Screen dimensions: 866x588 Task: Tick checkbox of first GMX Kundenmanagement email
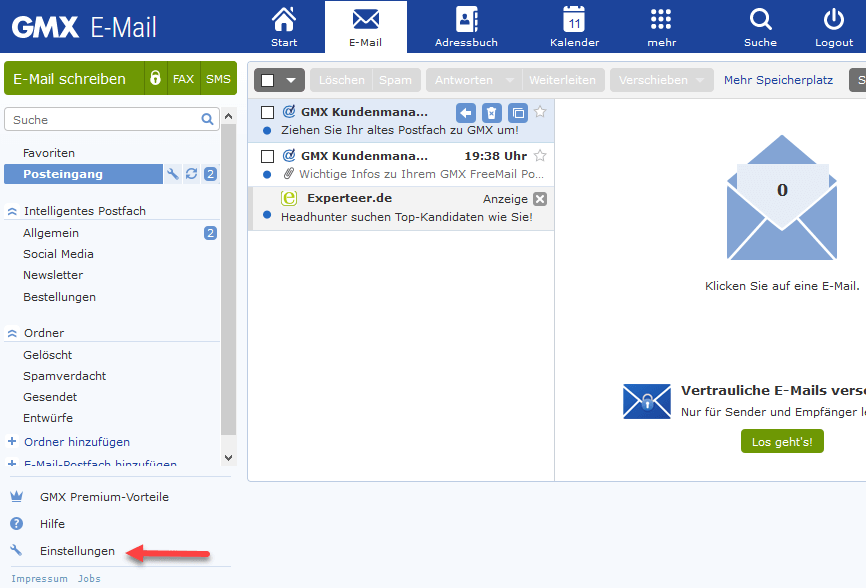click(x=267, y=112)
